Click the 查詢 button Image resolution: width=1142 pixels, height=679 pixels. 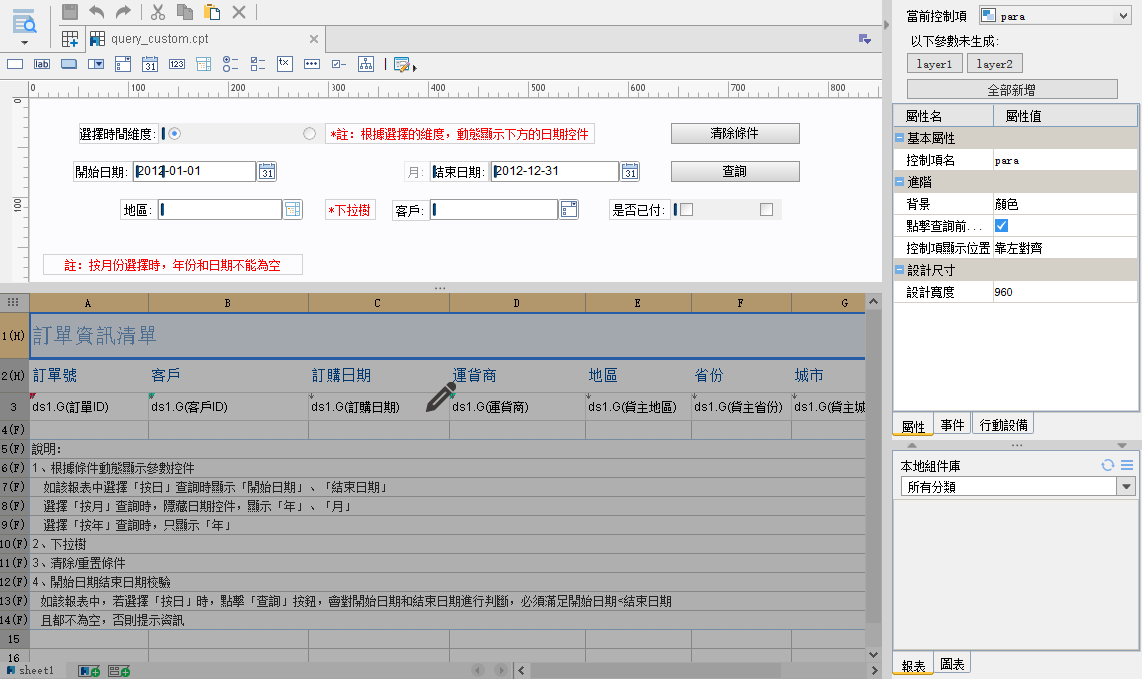pos(735,171)
